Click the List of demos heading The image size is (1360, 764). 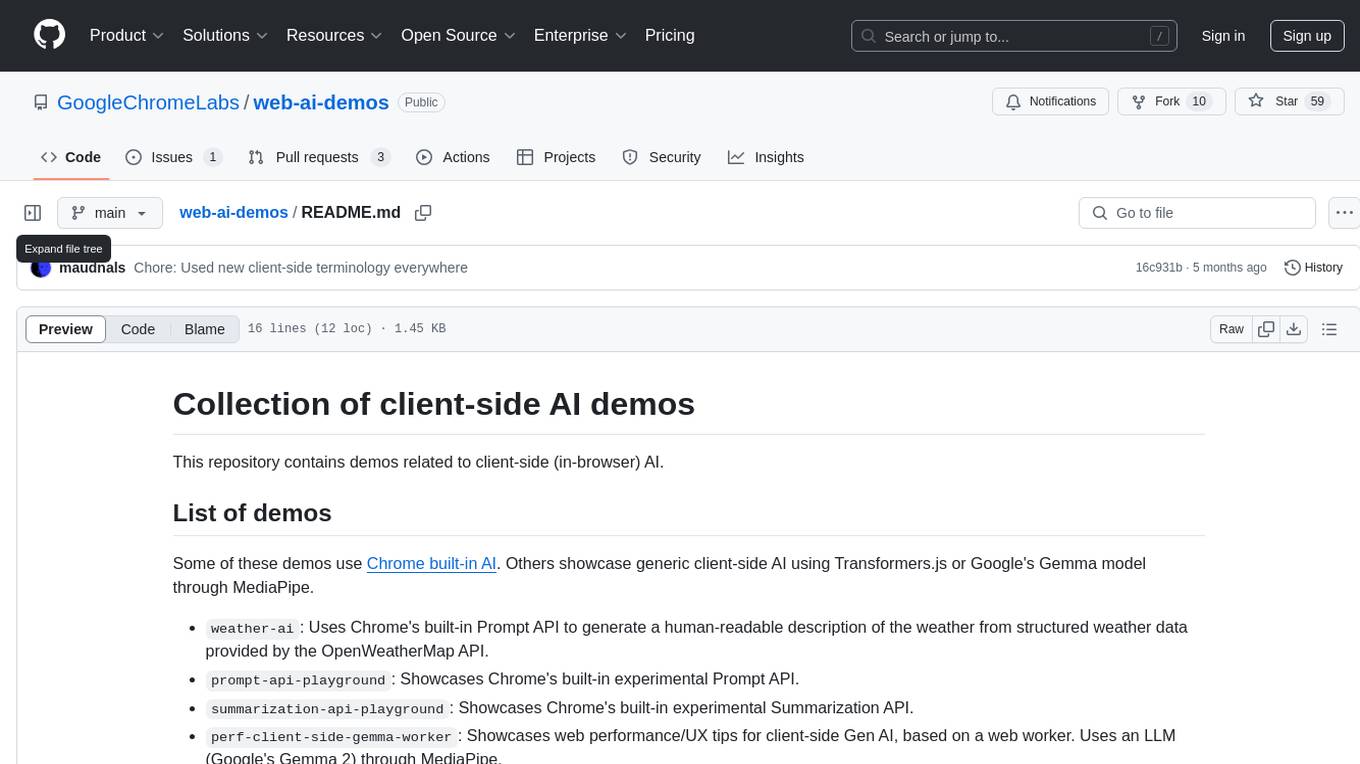click(252, 512)
